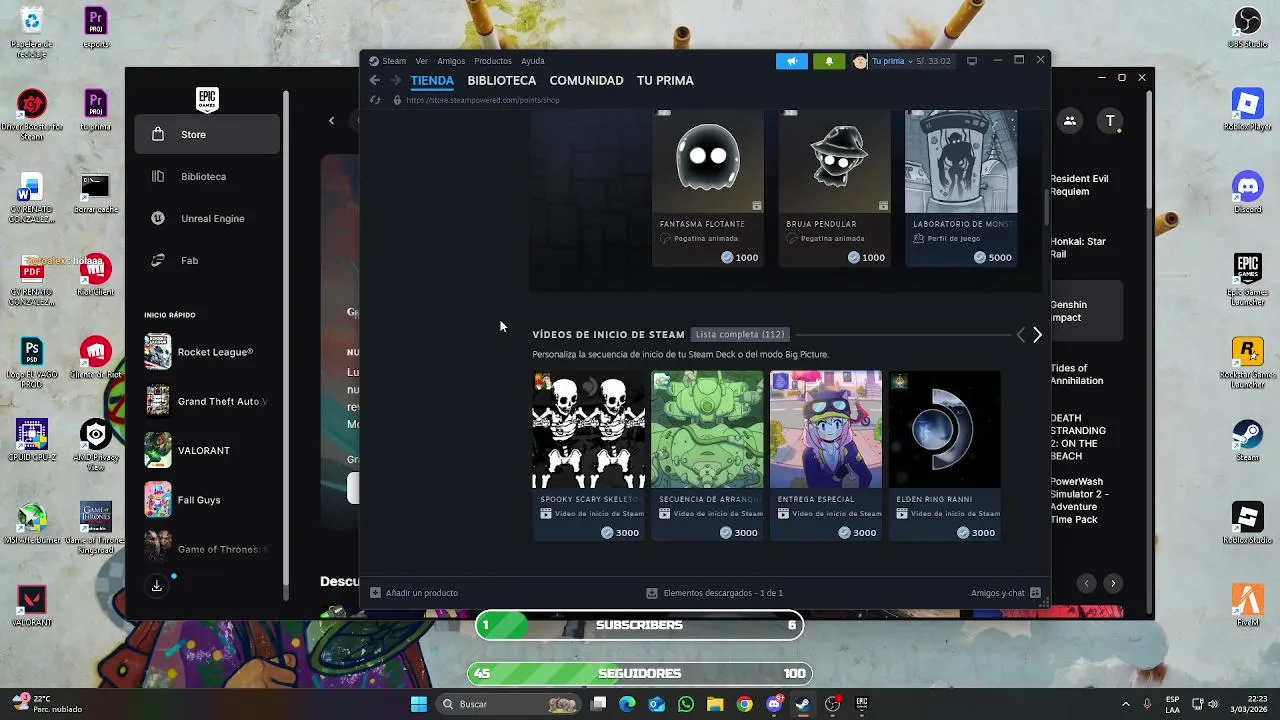Open MSI Afterburner desktop shortcut
The width and height of the screenshot is (1280, 720).
pos(32,523)
